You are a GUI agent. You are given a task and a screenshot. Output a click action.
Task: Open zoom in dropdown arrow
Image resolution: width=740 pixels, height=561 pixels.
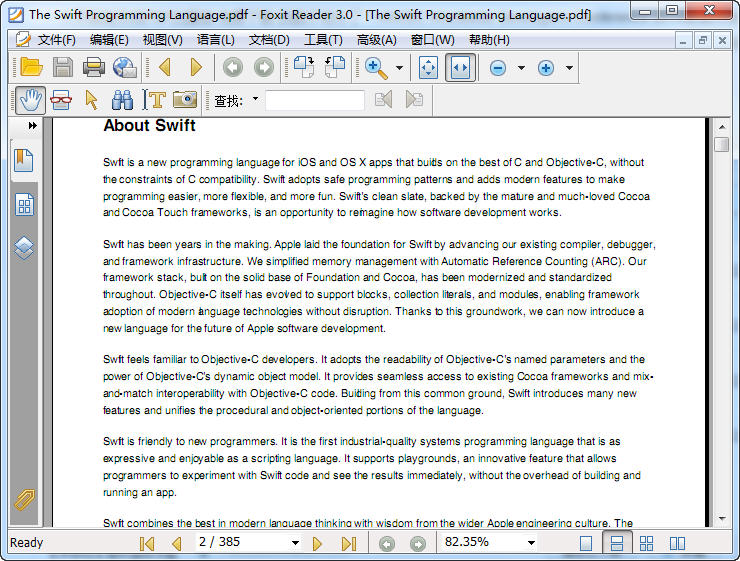click(570, 68)
